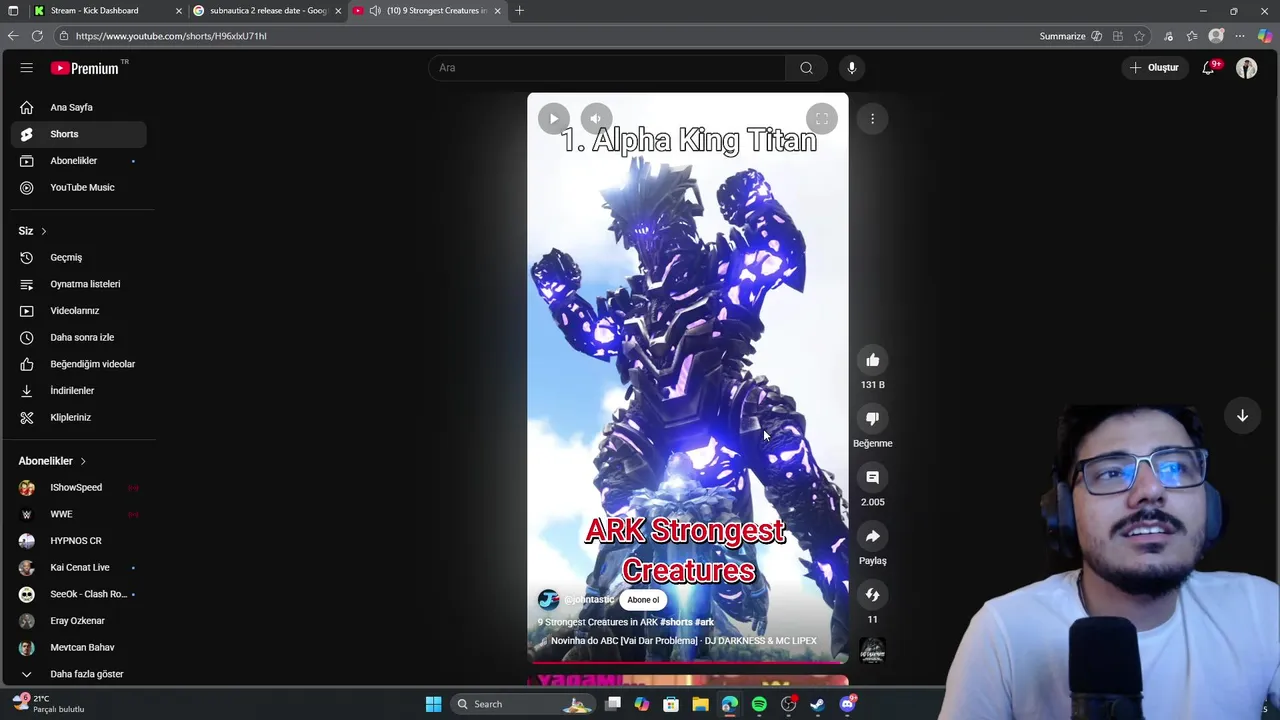Like the Short showing 131 B
The width and height of the screenshot is (1280, 720).
point(873,360)
